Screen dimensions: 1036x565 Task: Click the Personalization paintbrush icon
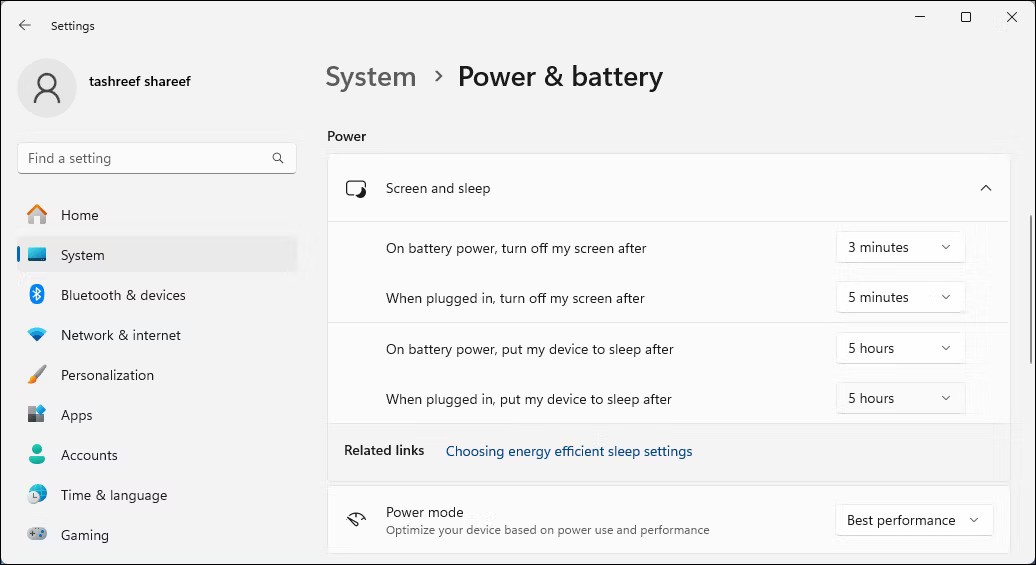37,375
